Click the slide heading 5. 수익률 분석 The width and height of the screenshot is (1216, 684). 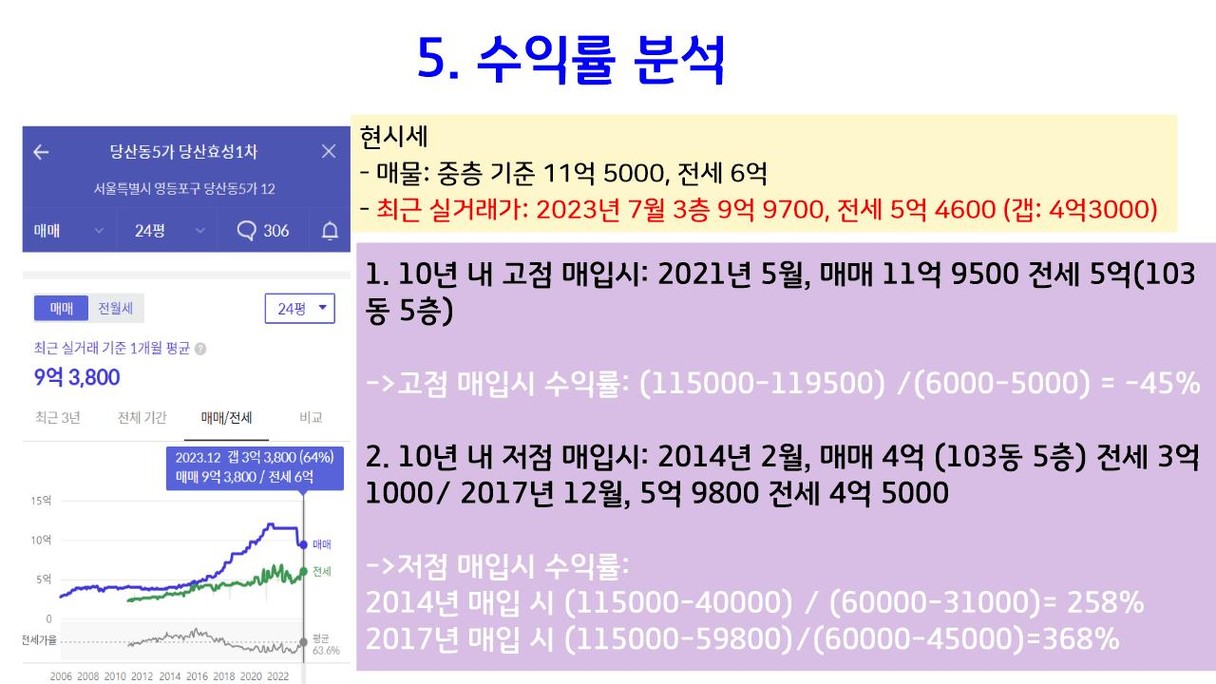[571, 59]
